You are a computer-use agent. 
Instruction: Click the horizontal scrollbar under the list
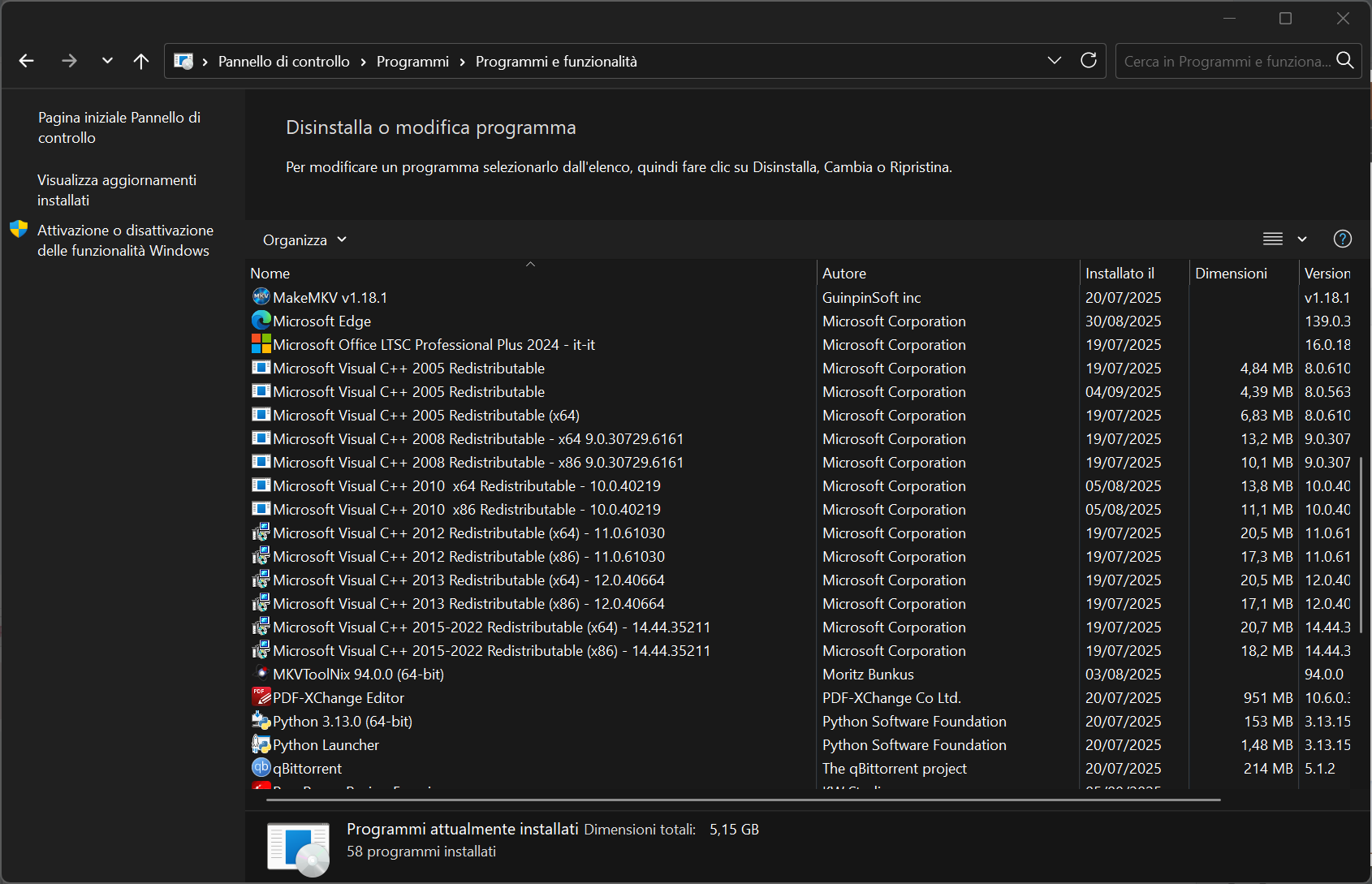point(743,800)
